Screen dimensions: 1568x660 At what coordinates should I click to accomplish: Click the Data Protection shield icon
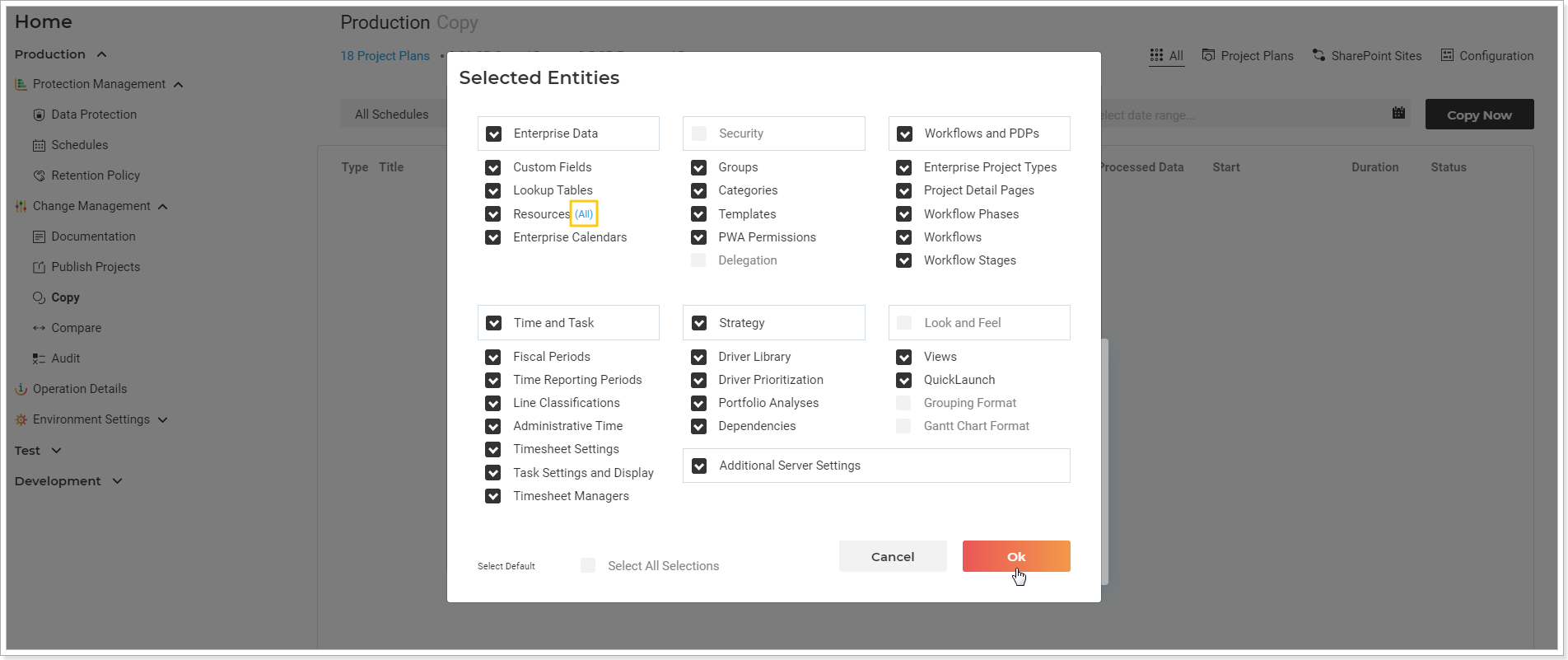point(39,115)
